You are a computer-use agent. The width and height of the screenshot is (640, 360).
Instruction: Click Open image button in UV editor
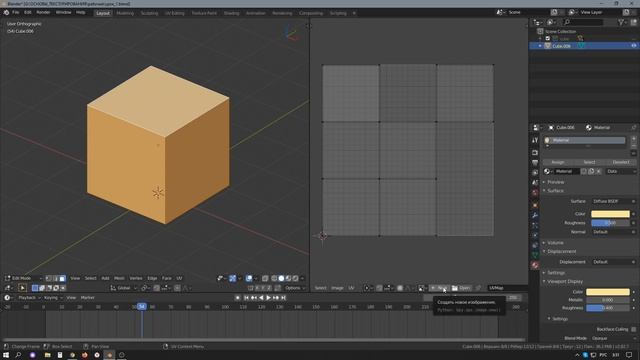[x=461, y=288]
